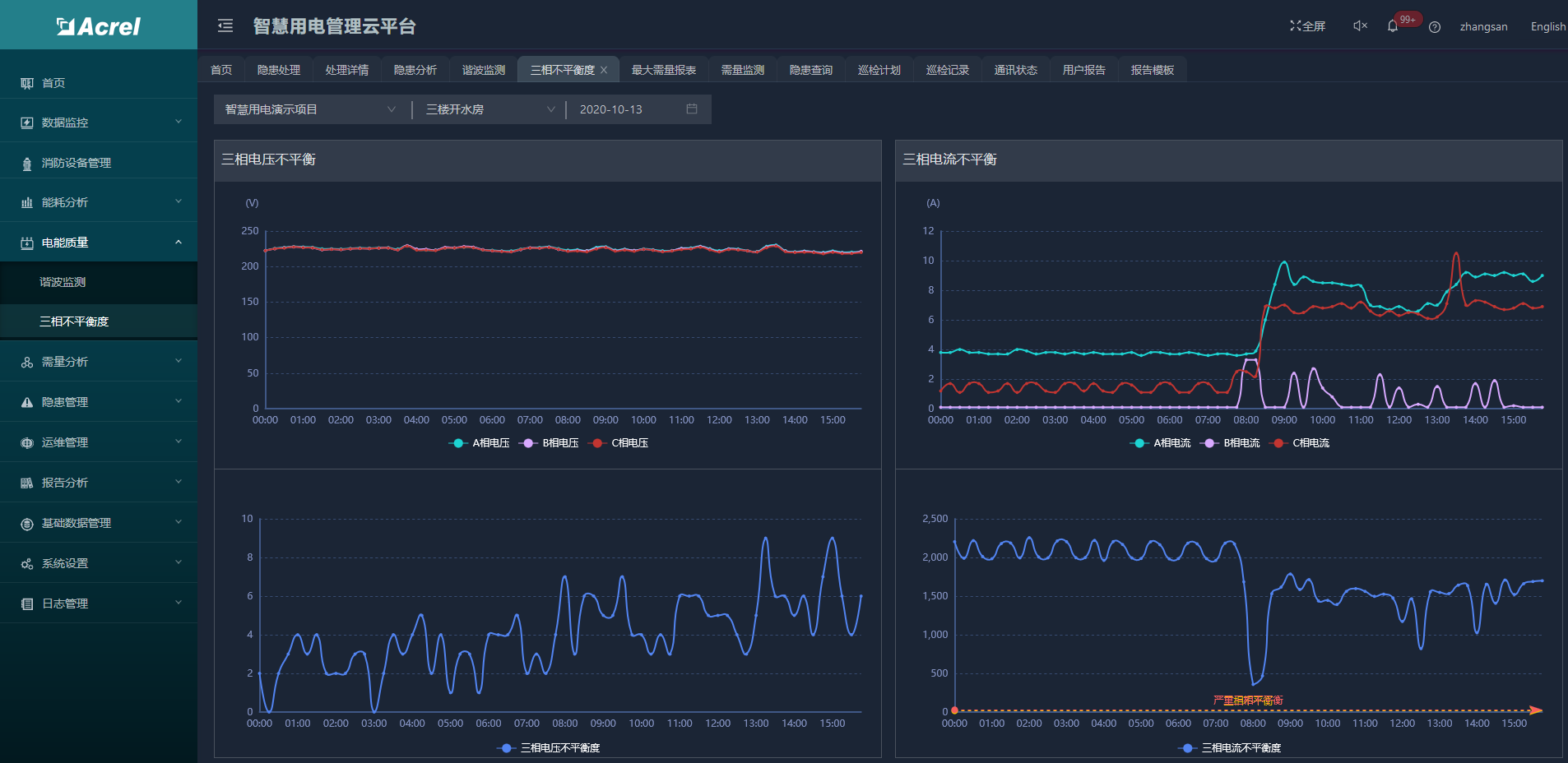
Task: Click the 需量分析 sidebar icon
Action: [27, 362]
